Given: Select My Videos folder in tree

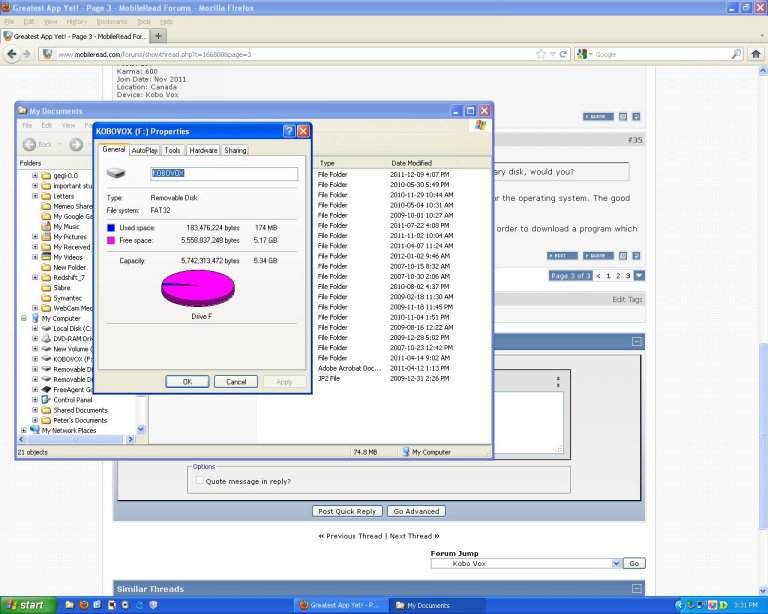Looking at the screenshot, I should point(68,257).
